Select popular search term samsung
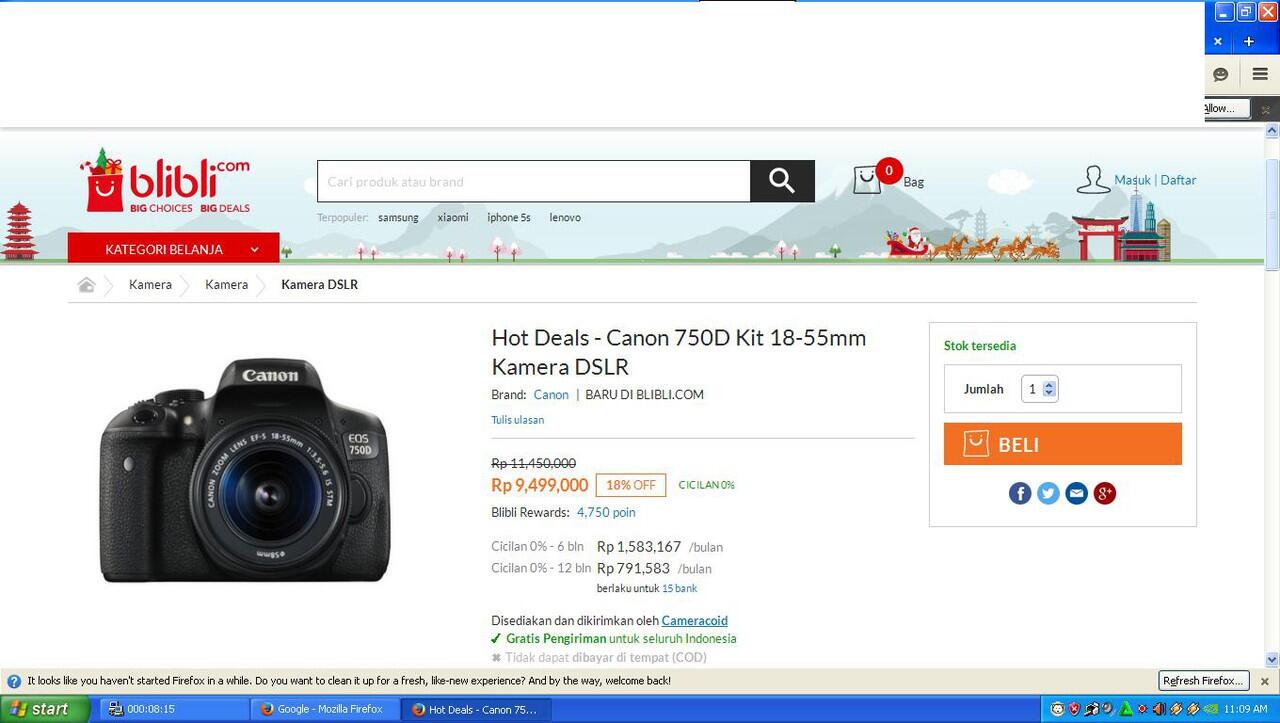Image resolution: width=1280 pixels, height=723 pixels. 398,217
